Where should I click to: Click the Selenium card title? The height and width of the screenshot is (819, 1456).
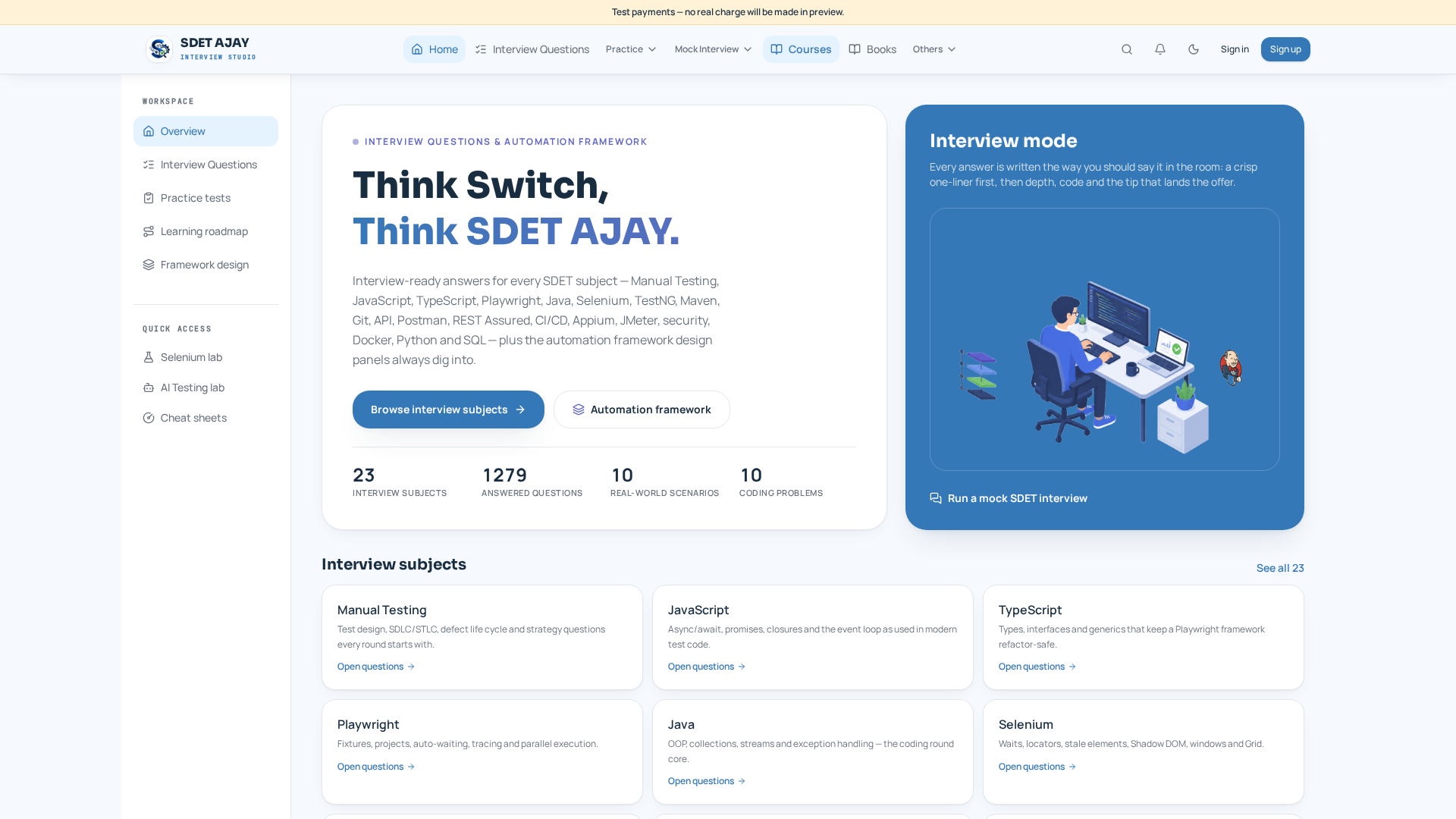[1026, 724]
